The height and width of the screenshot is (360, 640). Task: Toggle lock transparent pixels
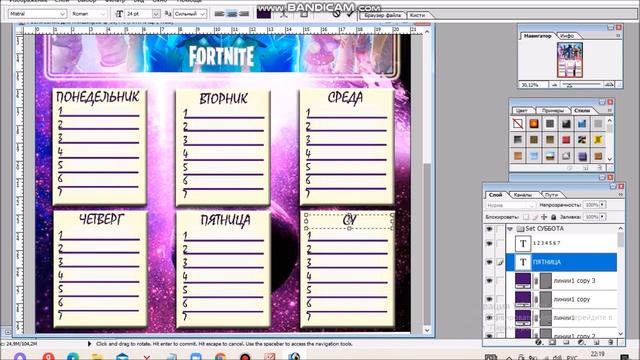click(x=526, y=217)
